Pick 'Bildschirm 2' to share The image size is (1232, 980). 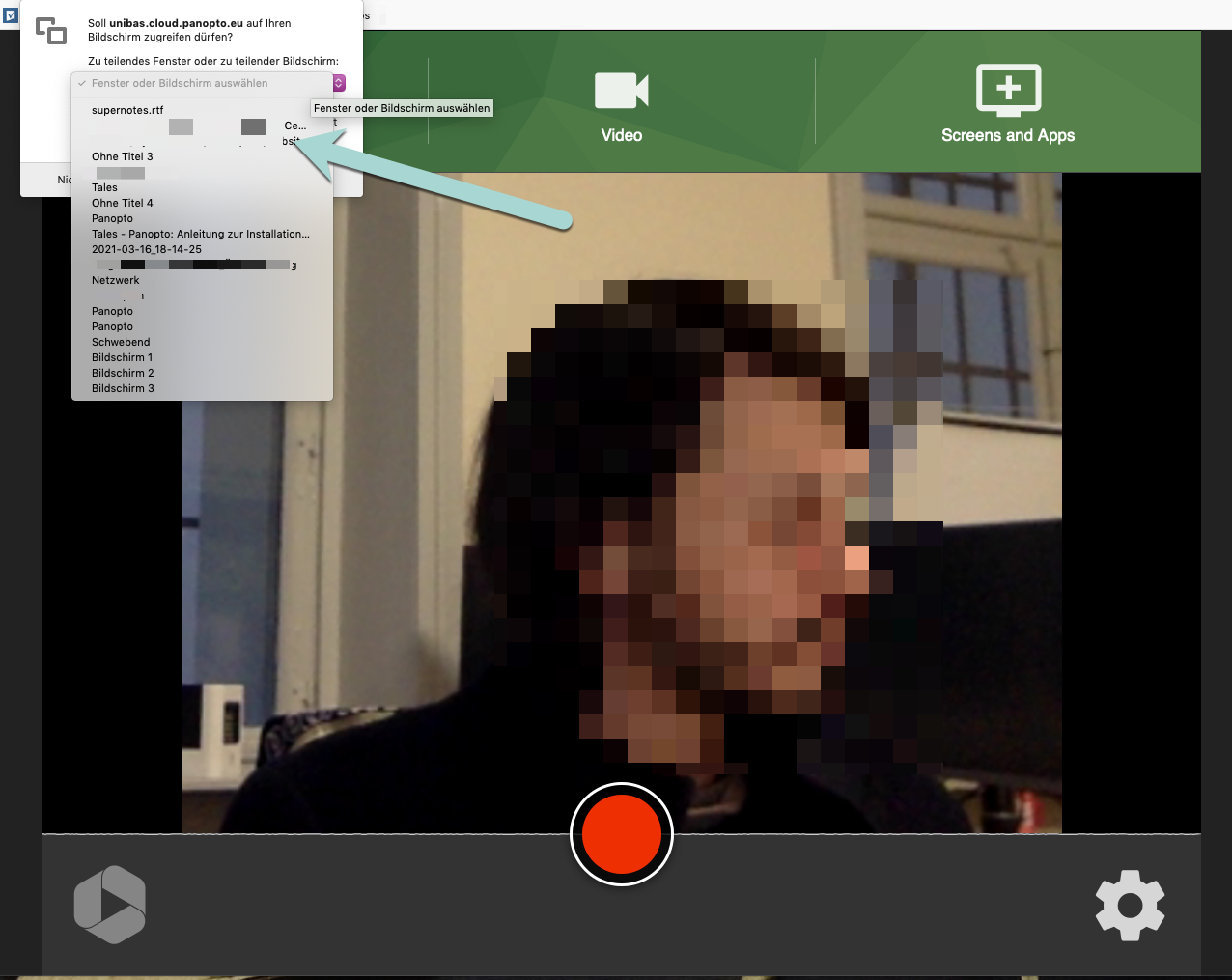pyautogui.click(x=123, y=373)
